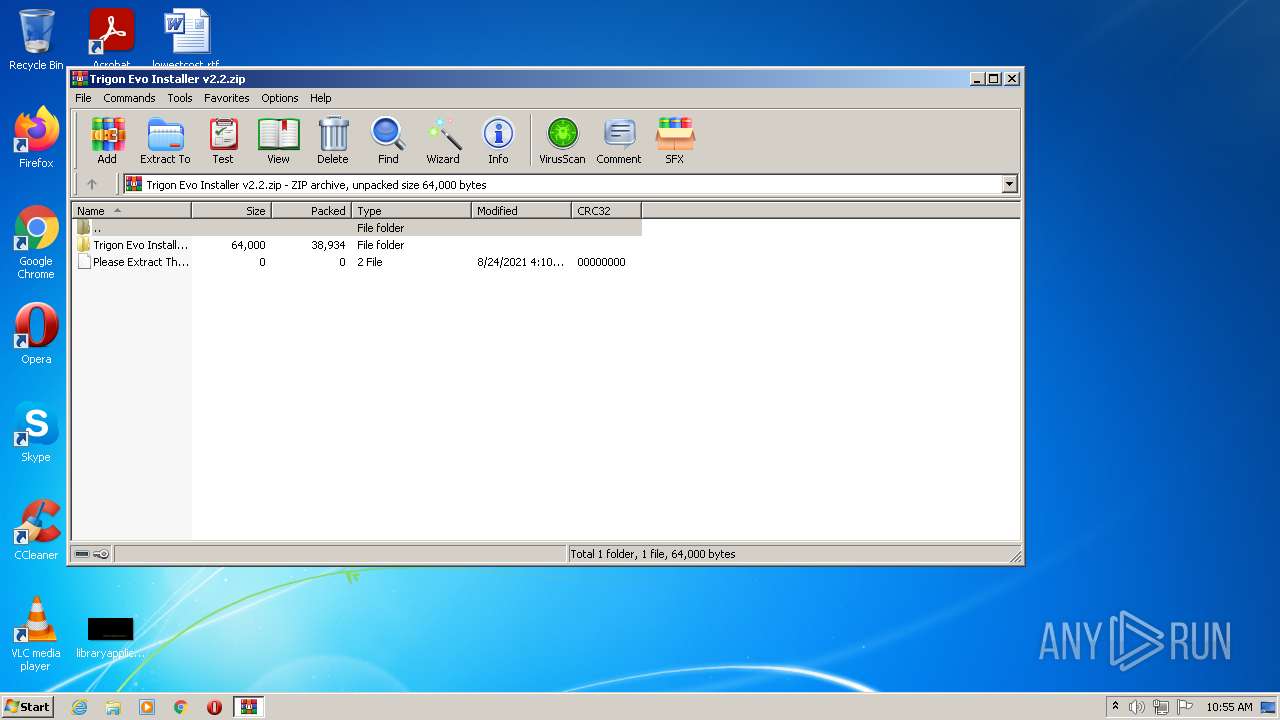Click the Extract To toolbar icon
Screen dimensions: 1280x720
tap(165, 141)
